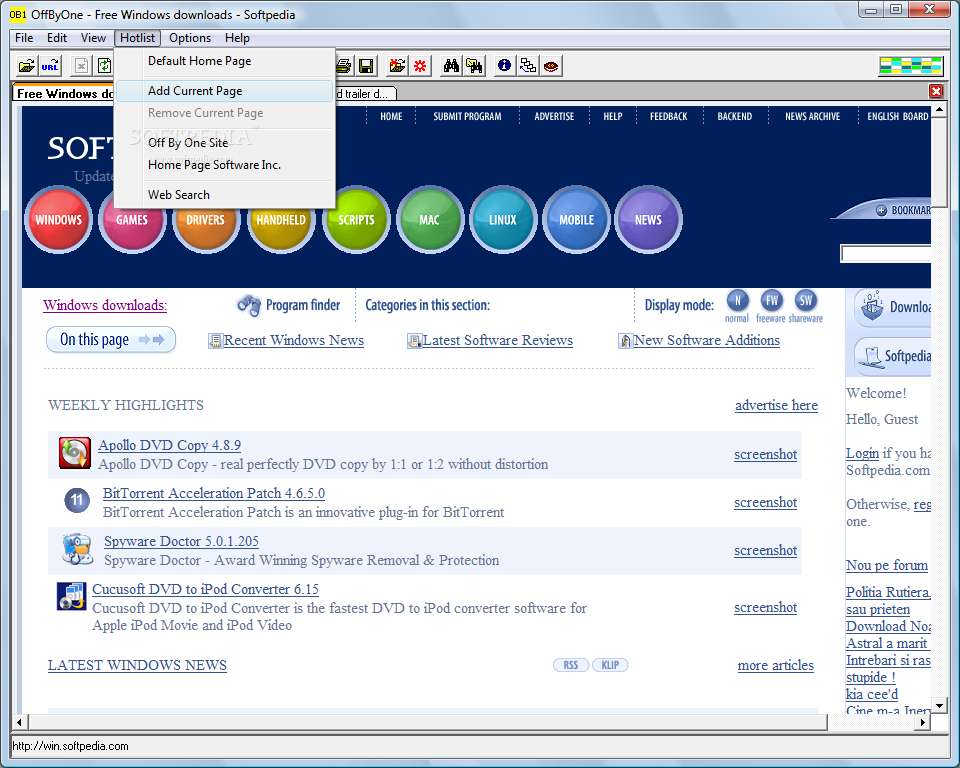Click the blue MOBILE category bubble

tap(576, 219)
